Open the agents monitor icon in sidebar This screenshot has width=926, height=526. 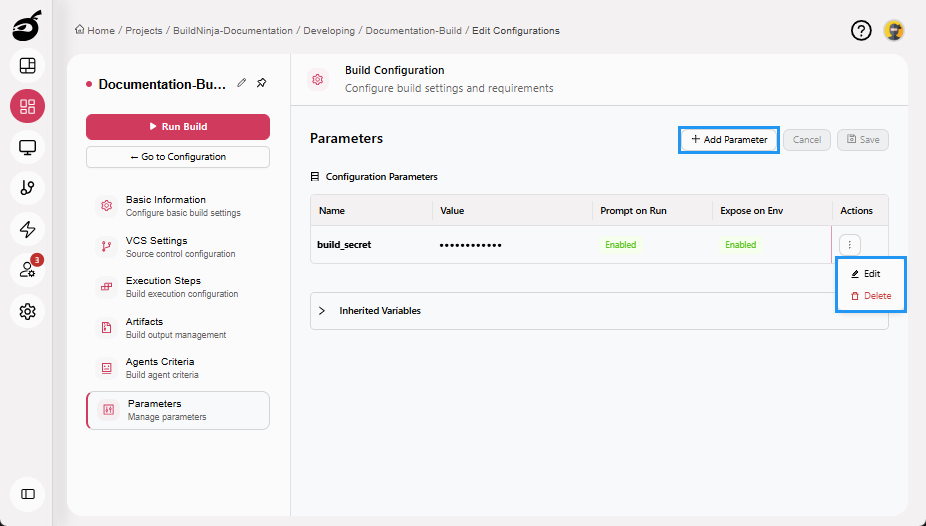tap(27, 148)
